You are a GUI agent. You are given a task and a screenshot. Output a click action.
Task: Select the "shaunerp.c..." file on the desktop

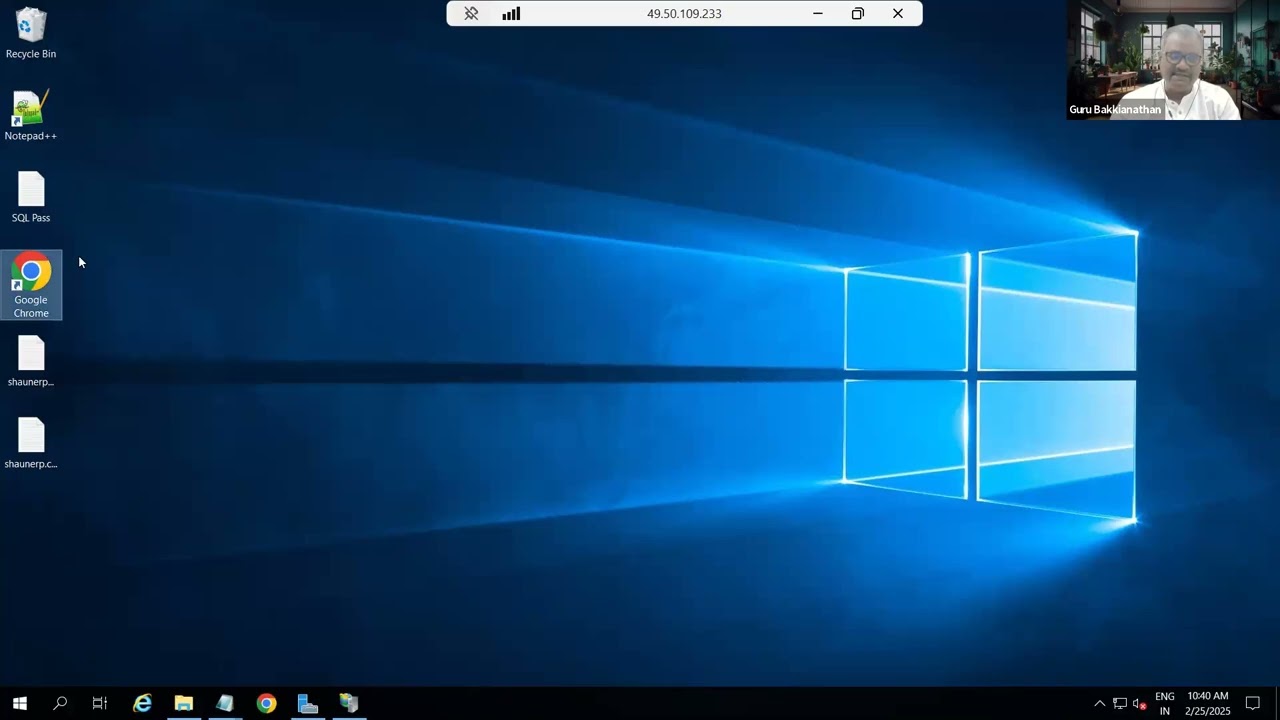point(31,444)
